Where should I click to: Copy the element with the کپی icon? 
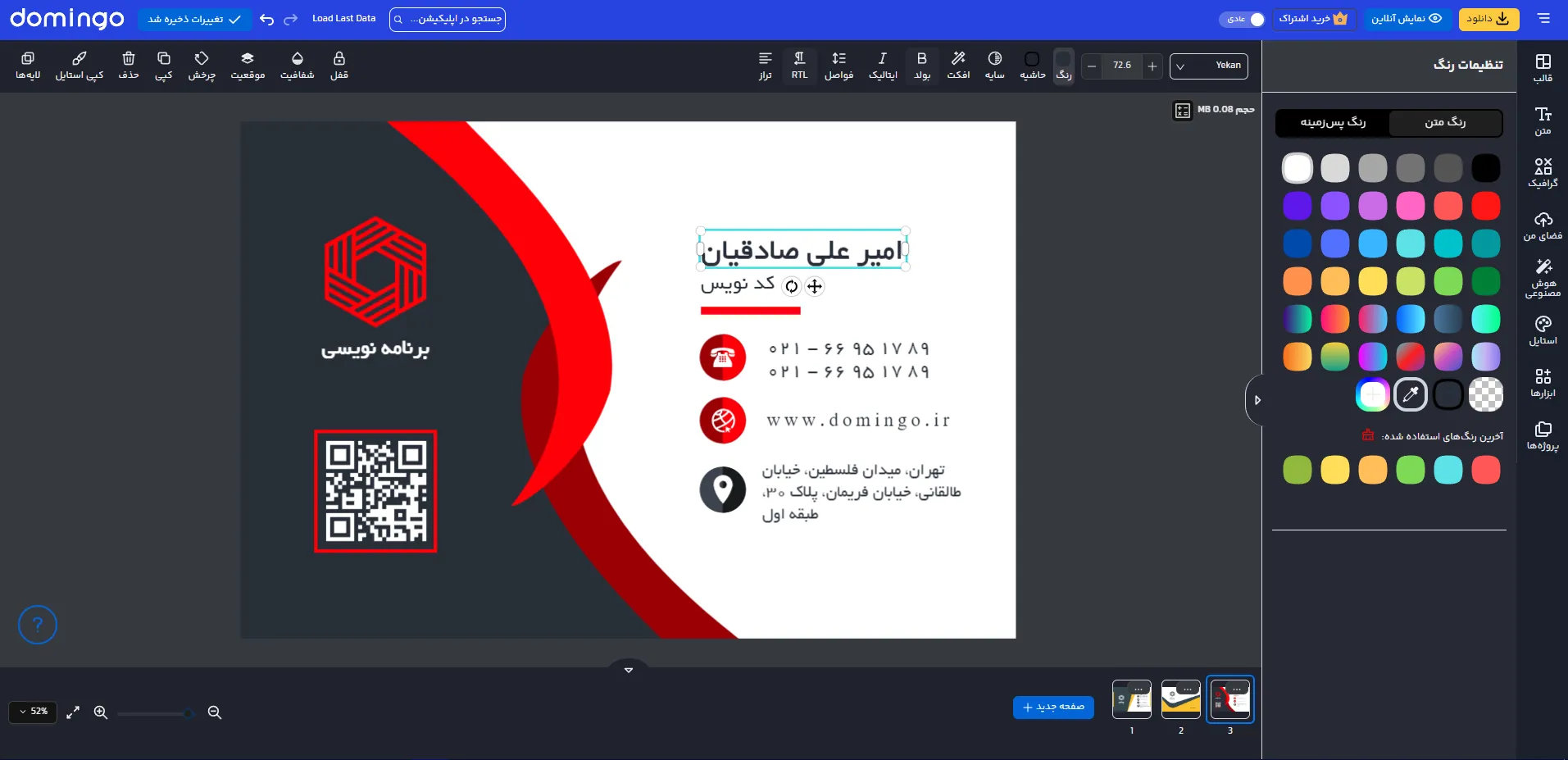(164, 66)
